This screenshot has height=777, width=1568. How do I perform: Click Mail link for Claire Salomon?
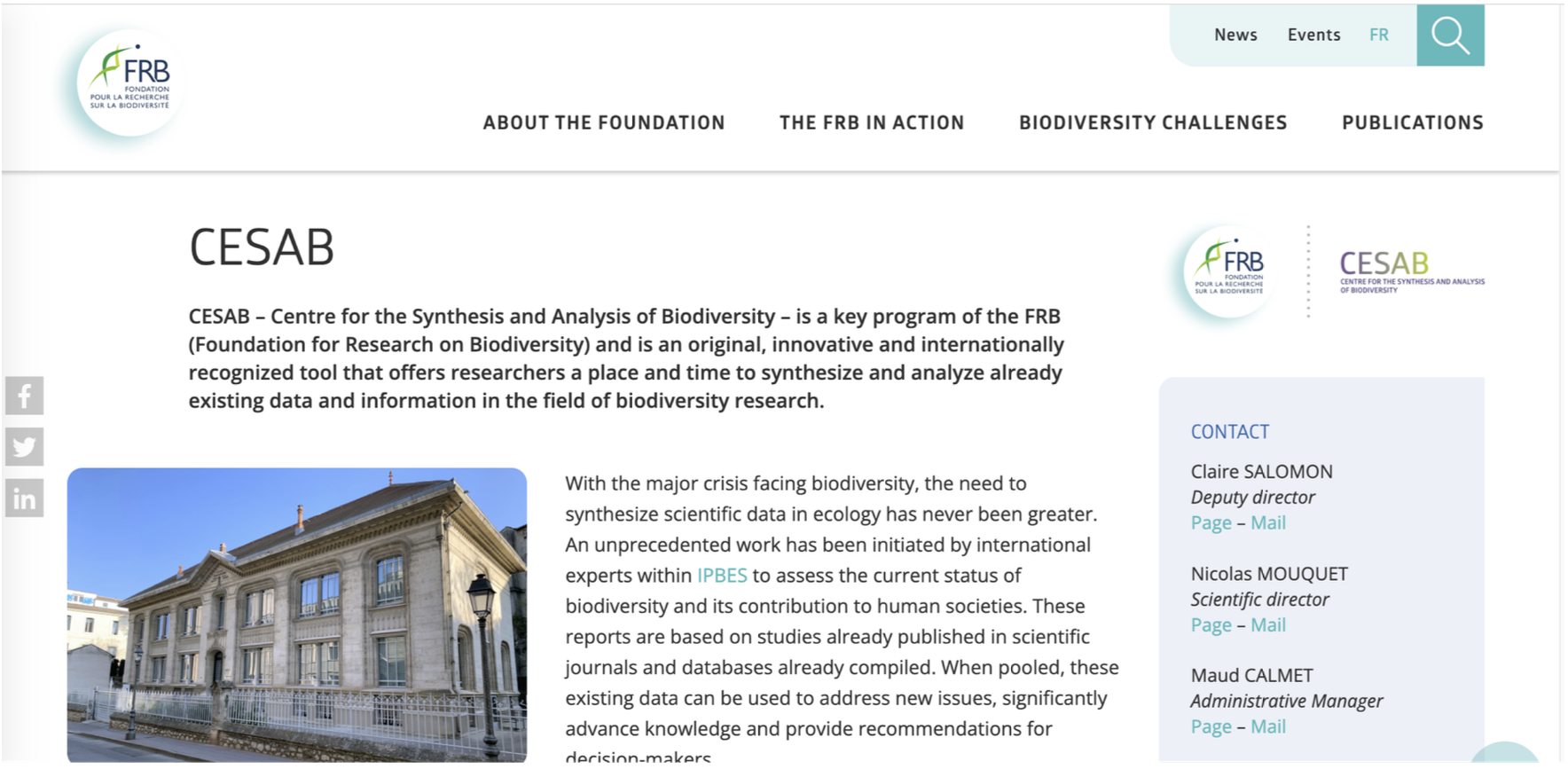pos(1268,523)
